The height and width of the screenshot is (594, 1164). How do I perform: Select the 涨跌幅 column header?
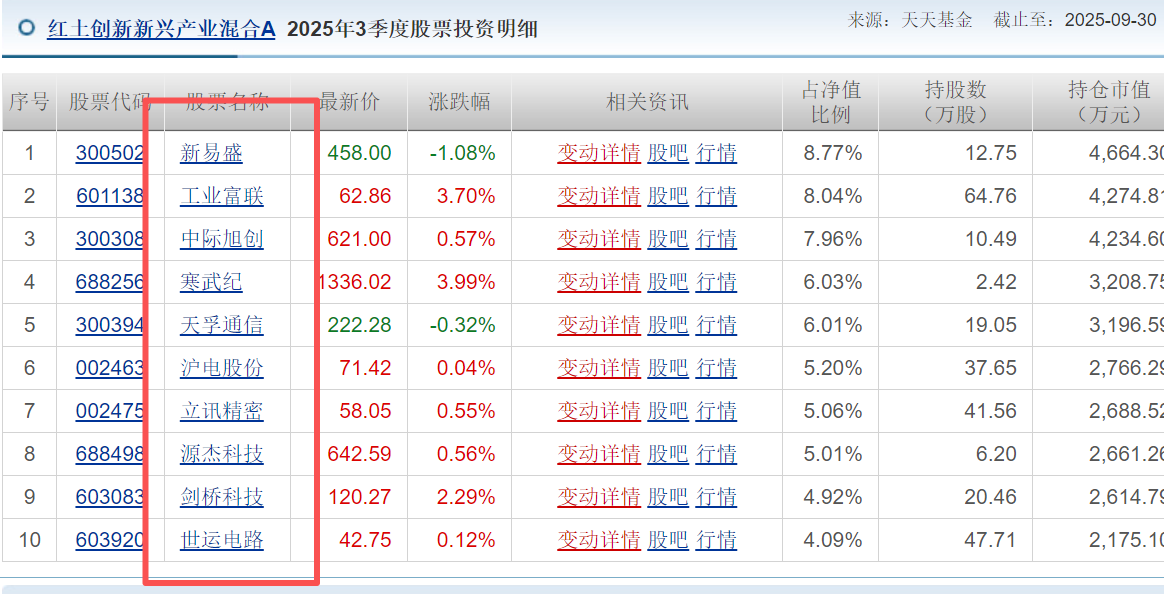[x=460, y=102]
